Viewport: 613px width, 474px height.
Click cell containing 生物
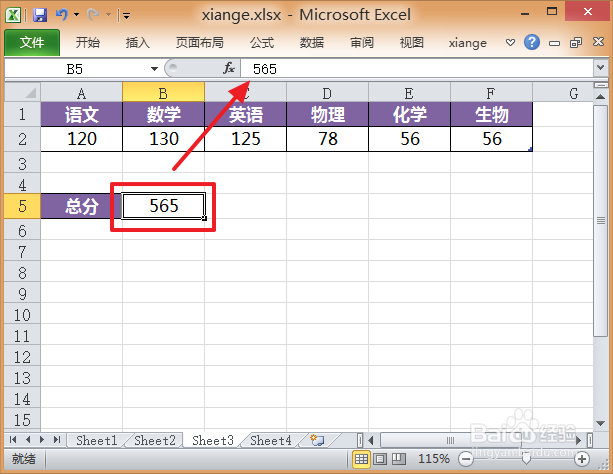click(491, 115)
